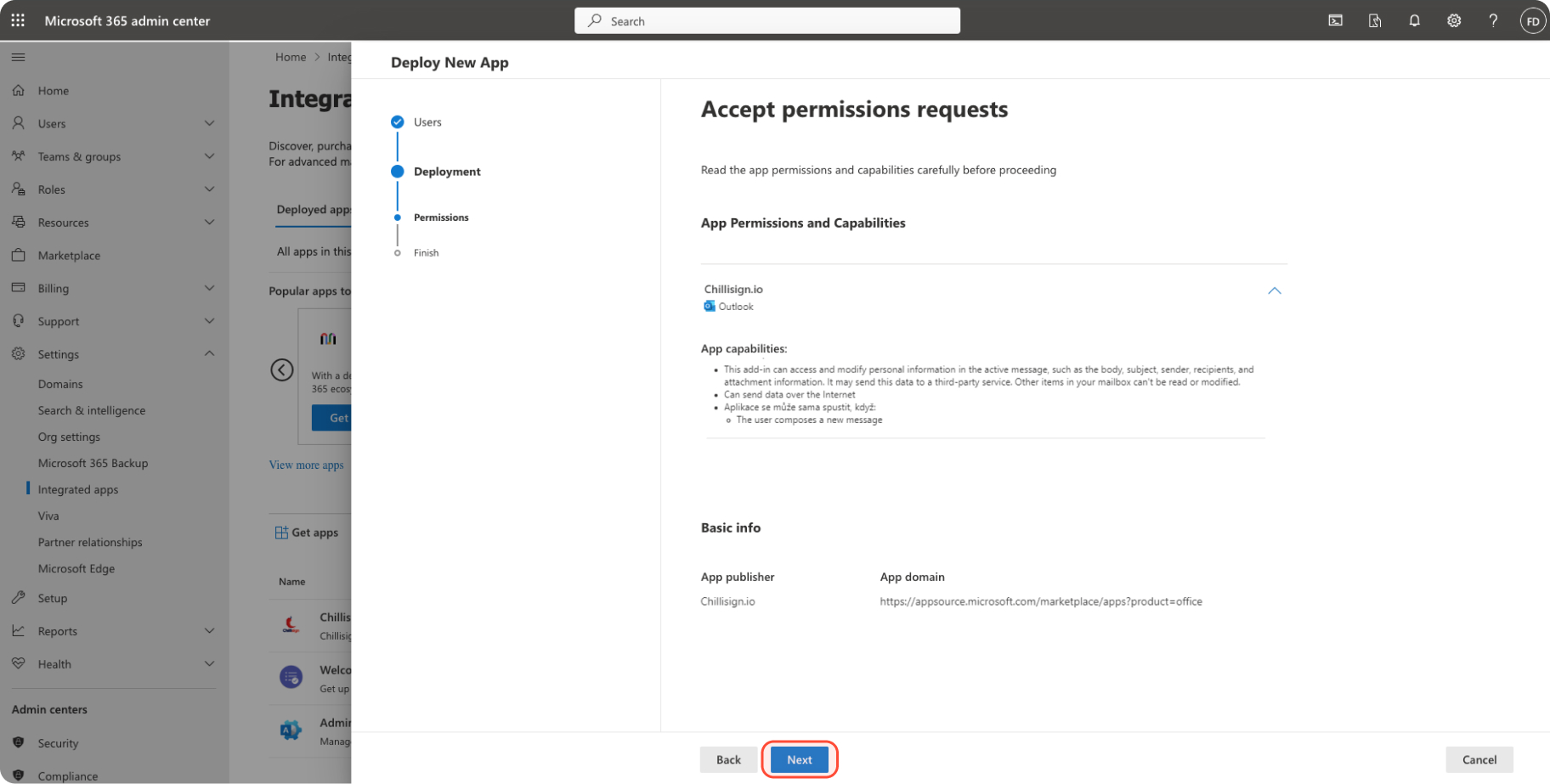Click the Settings gear icon in sidebar
This screenshot has width=1550, height=784.
[18, 353]
